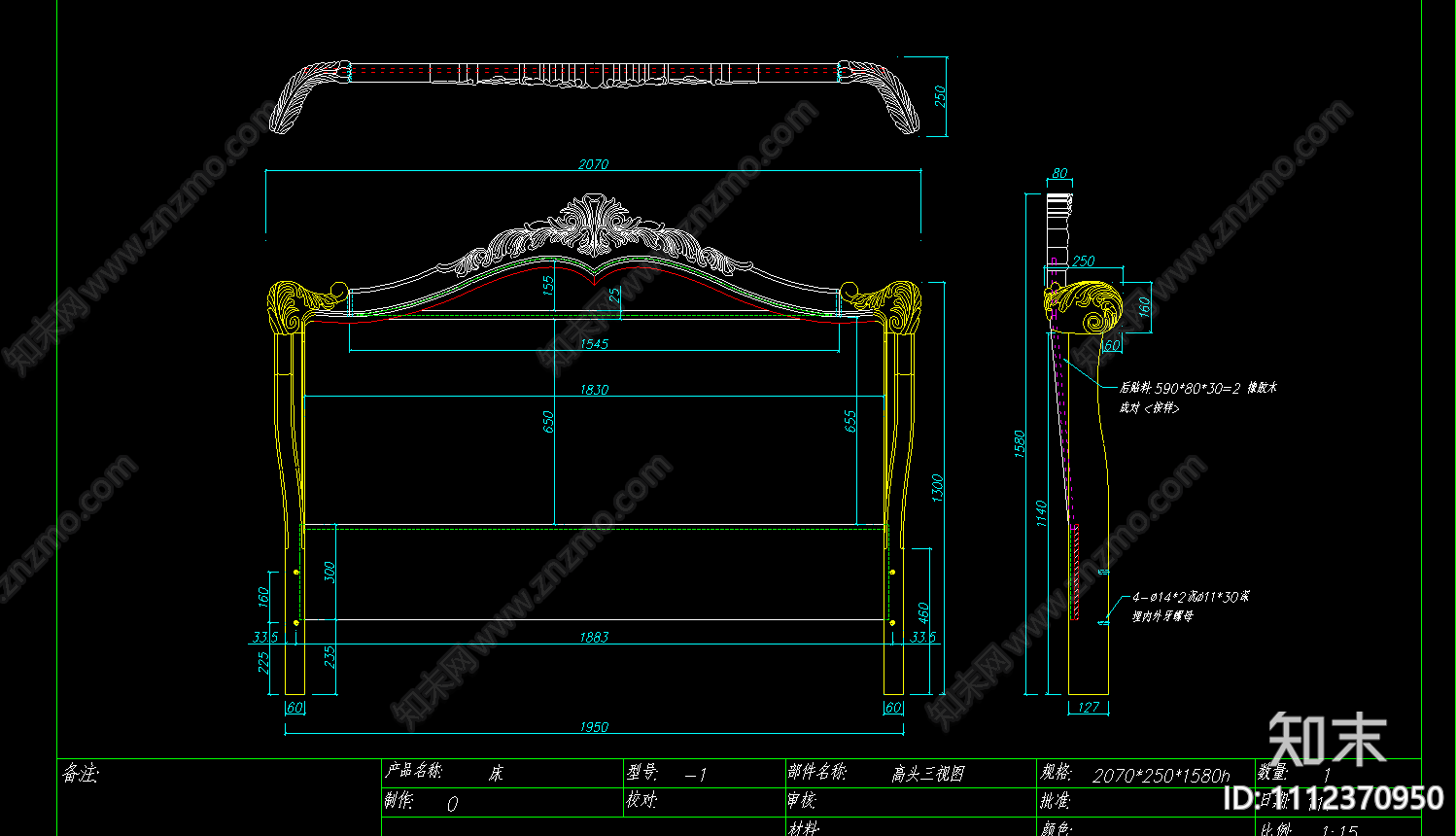Screen dimensions: 1456x836
Task: Click the 审核 label
Action: (x=802, y=800)
